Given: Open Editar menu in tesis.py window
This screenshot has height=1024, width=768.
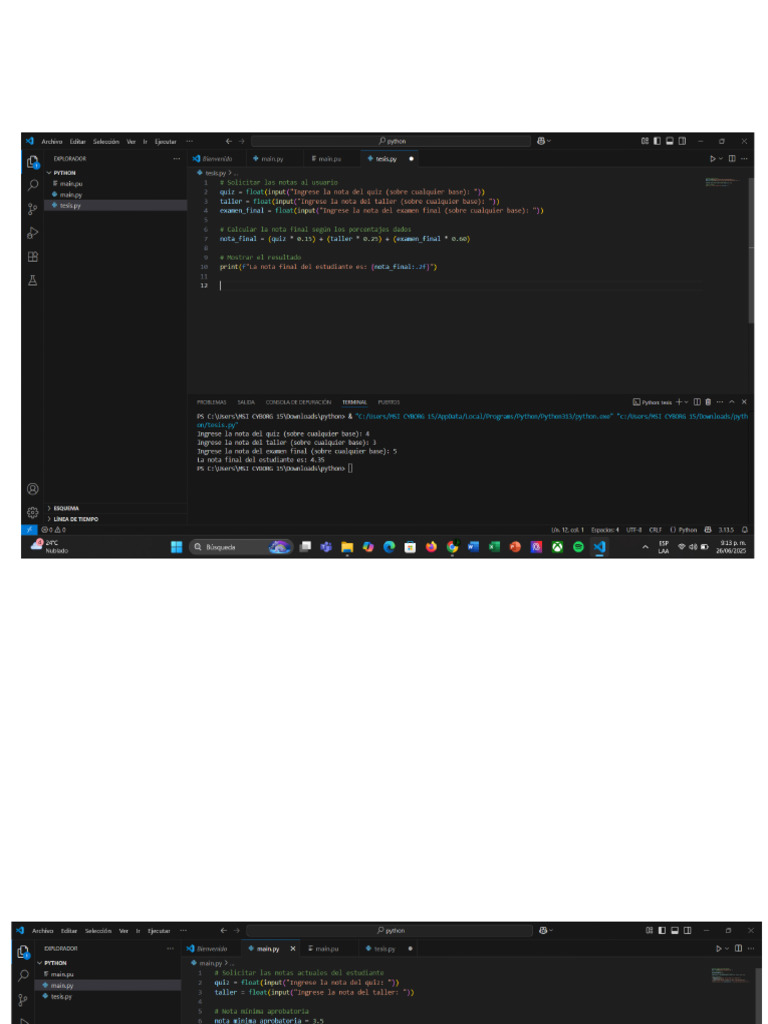Looking at the screenshot, I should pyautogui.click(x=78, y=141).
